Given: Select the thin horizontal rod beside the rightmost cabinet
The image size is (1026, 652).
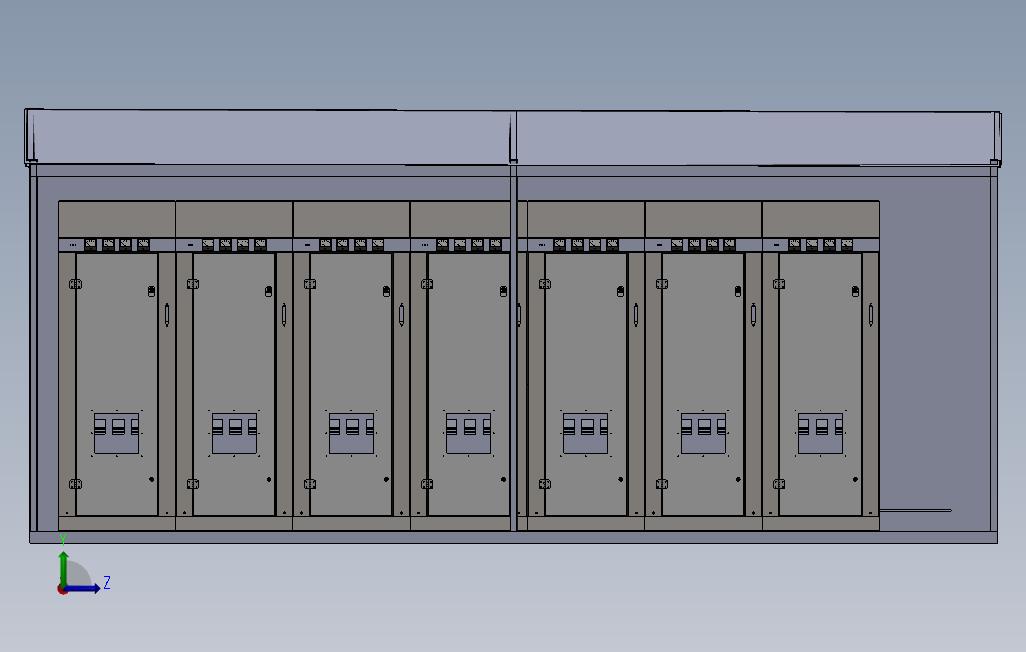Looking at the screenshot, I should pyautogui.click(x=915, y=510).
